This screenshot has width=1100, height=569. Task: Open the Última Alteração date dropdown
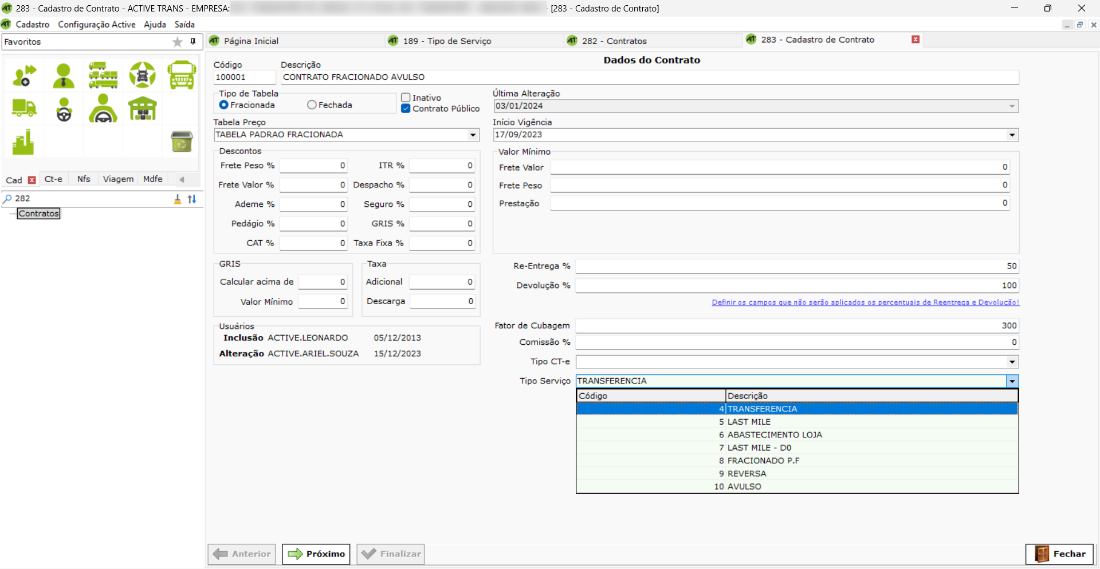[1012, 106]
